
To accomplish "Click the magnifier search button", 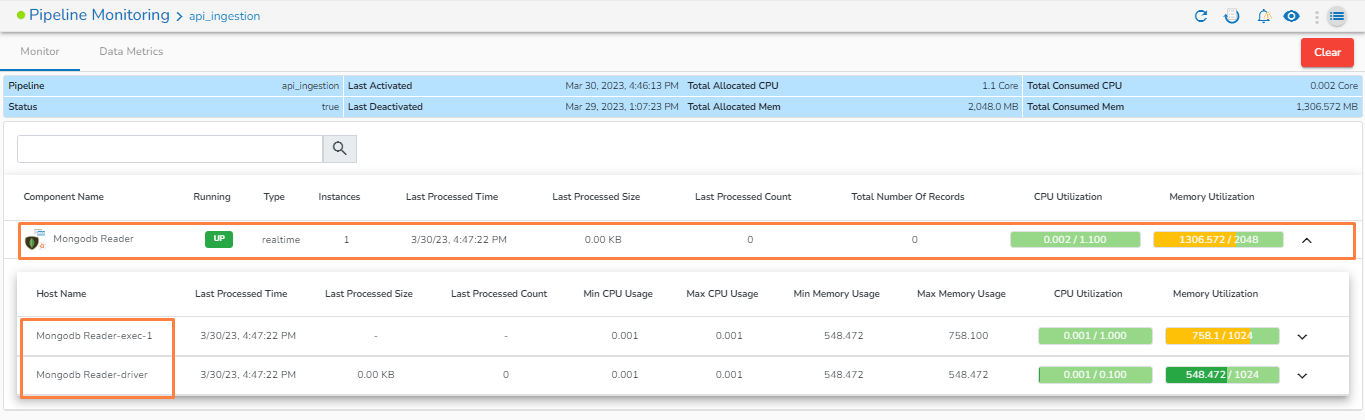I will [x=339, y=149].
